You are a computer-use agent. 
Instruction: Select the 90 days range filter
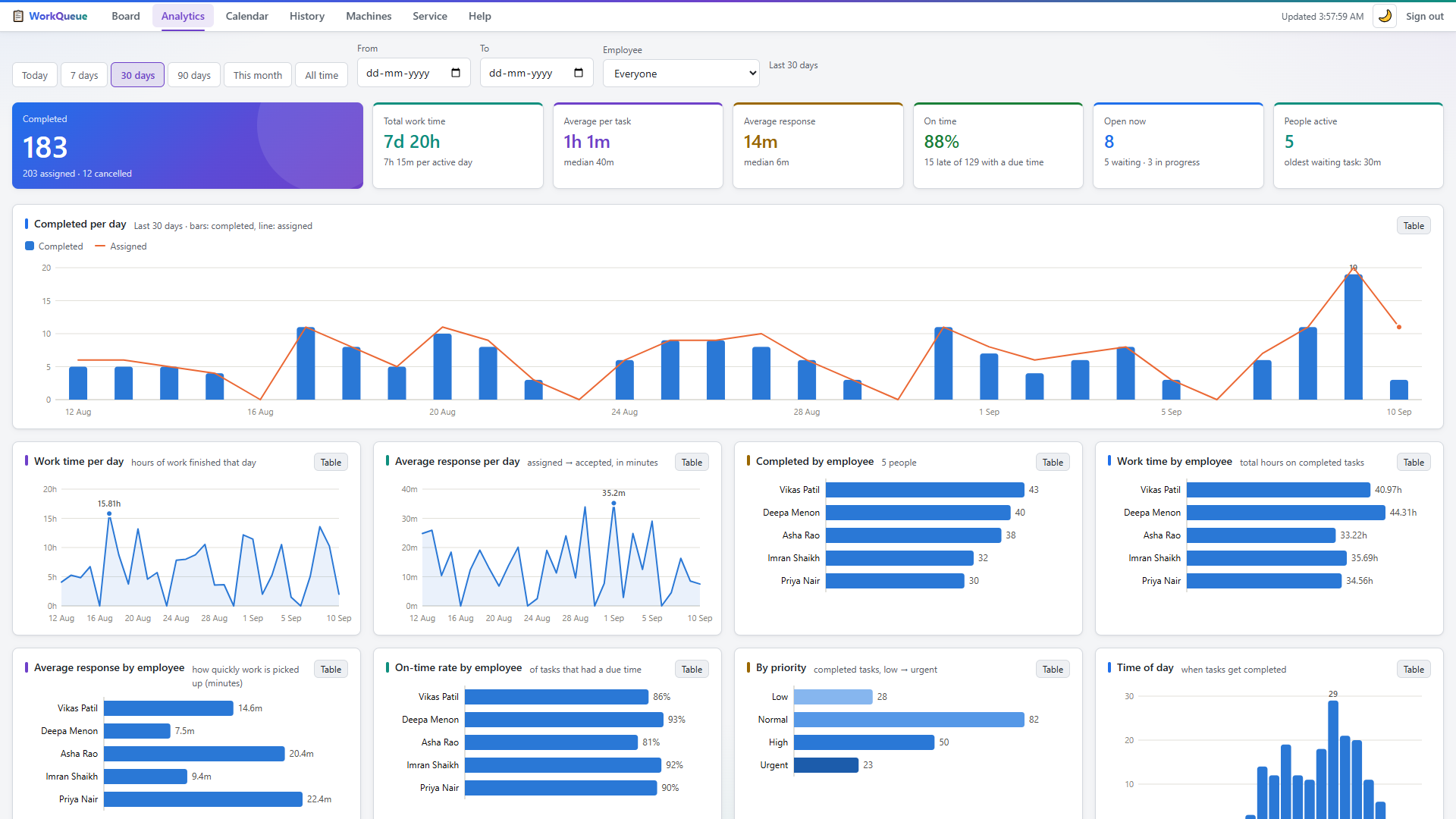pos(194,75)
